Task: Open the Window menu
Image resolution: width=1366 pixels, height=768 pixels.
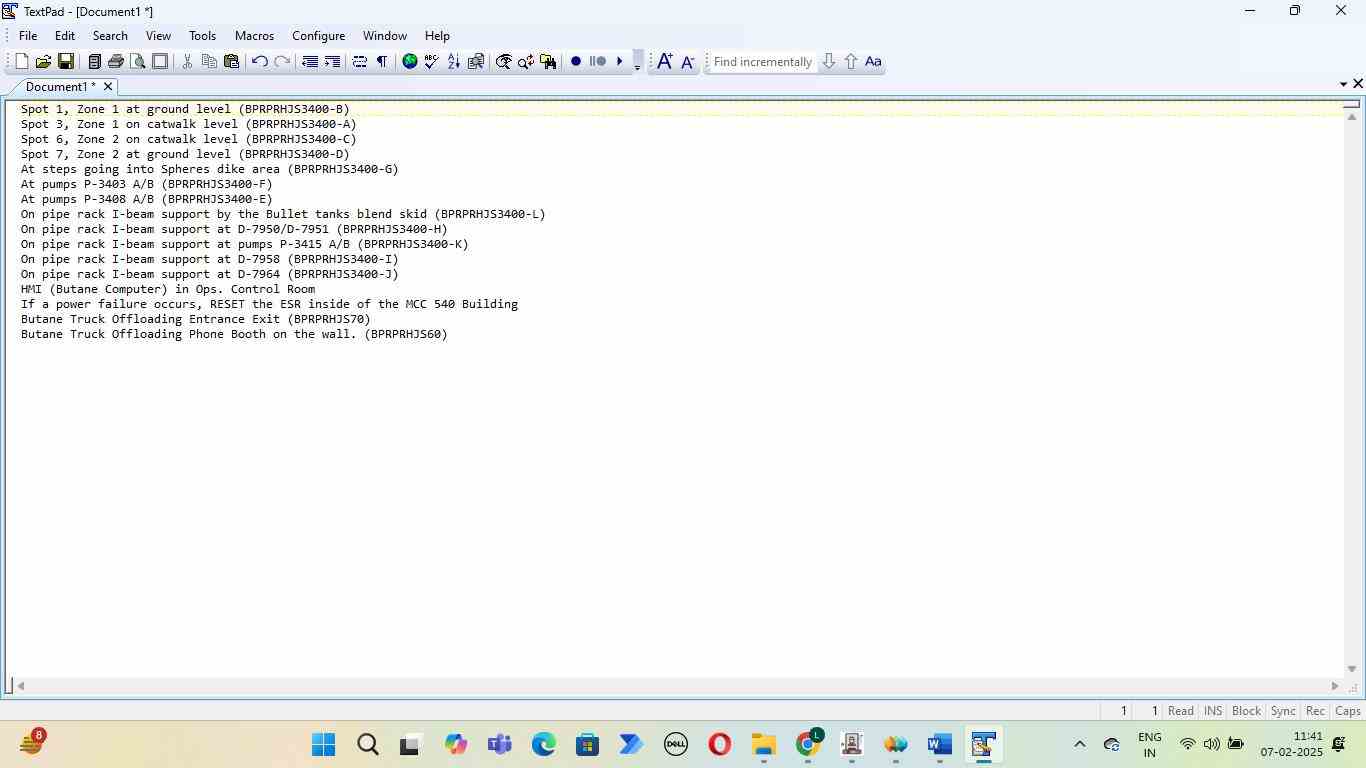Action: pos(385,36)
